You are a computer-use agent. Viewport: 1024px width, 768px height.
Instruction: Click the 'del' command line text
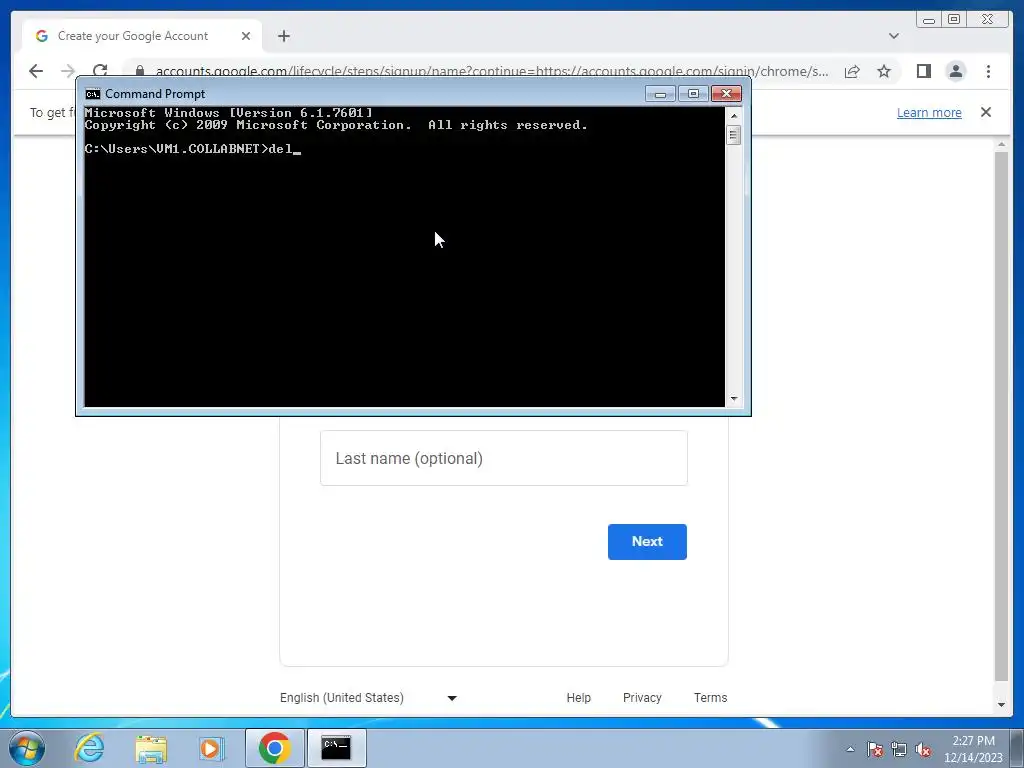[280, 149]
